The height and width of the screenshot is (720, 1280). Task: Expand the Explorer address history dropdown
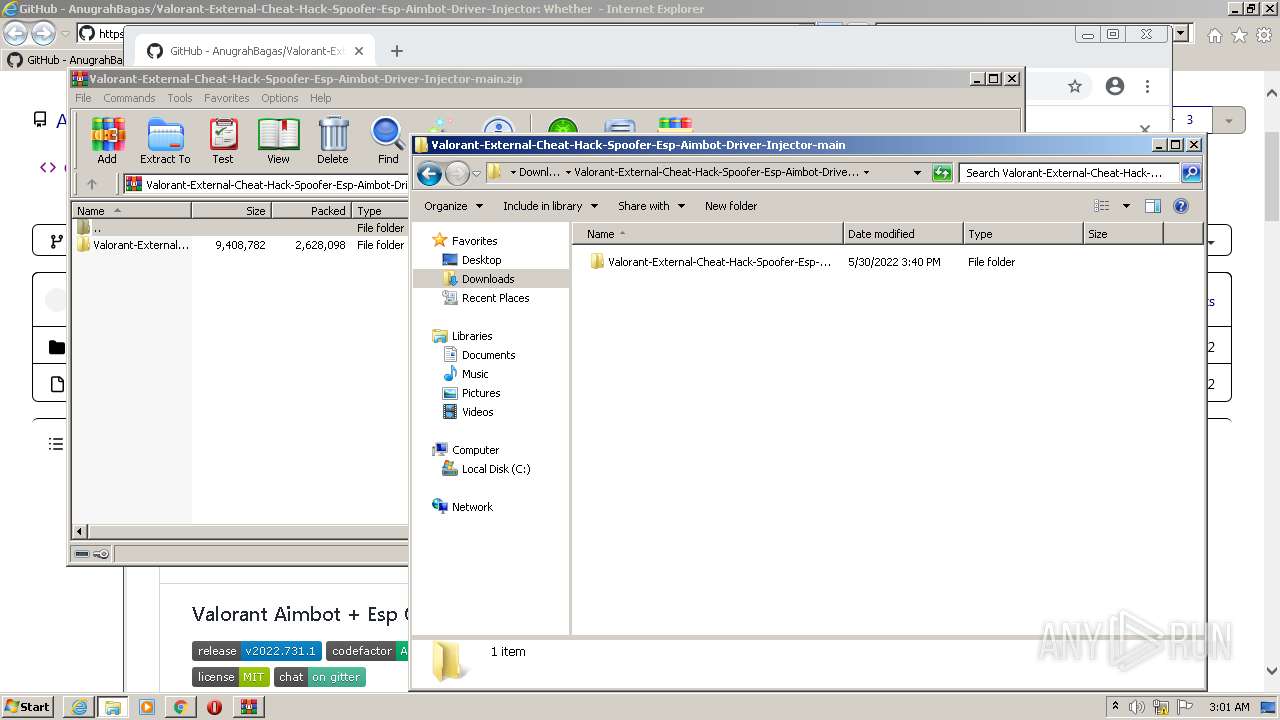pyautogui.click(x=917, y=173)
